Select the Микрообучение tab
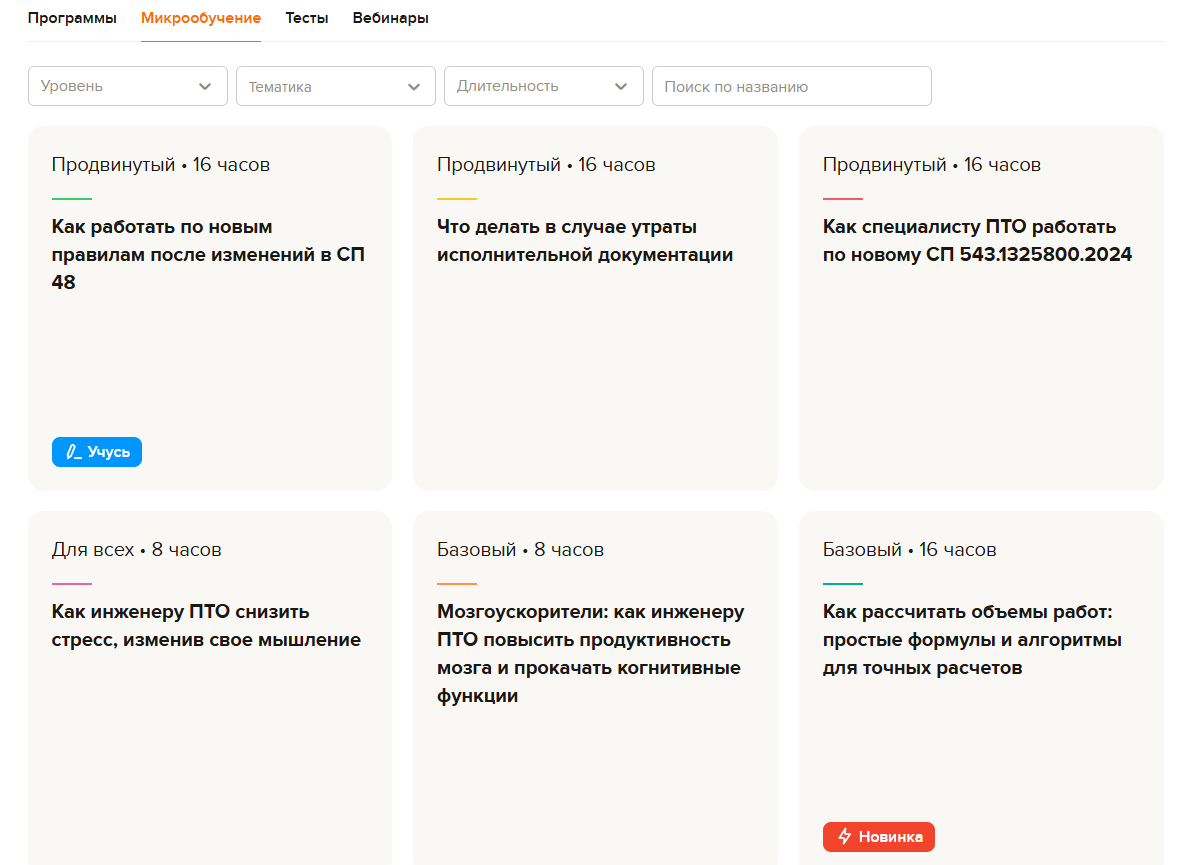 (201, 18)
